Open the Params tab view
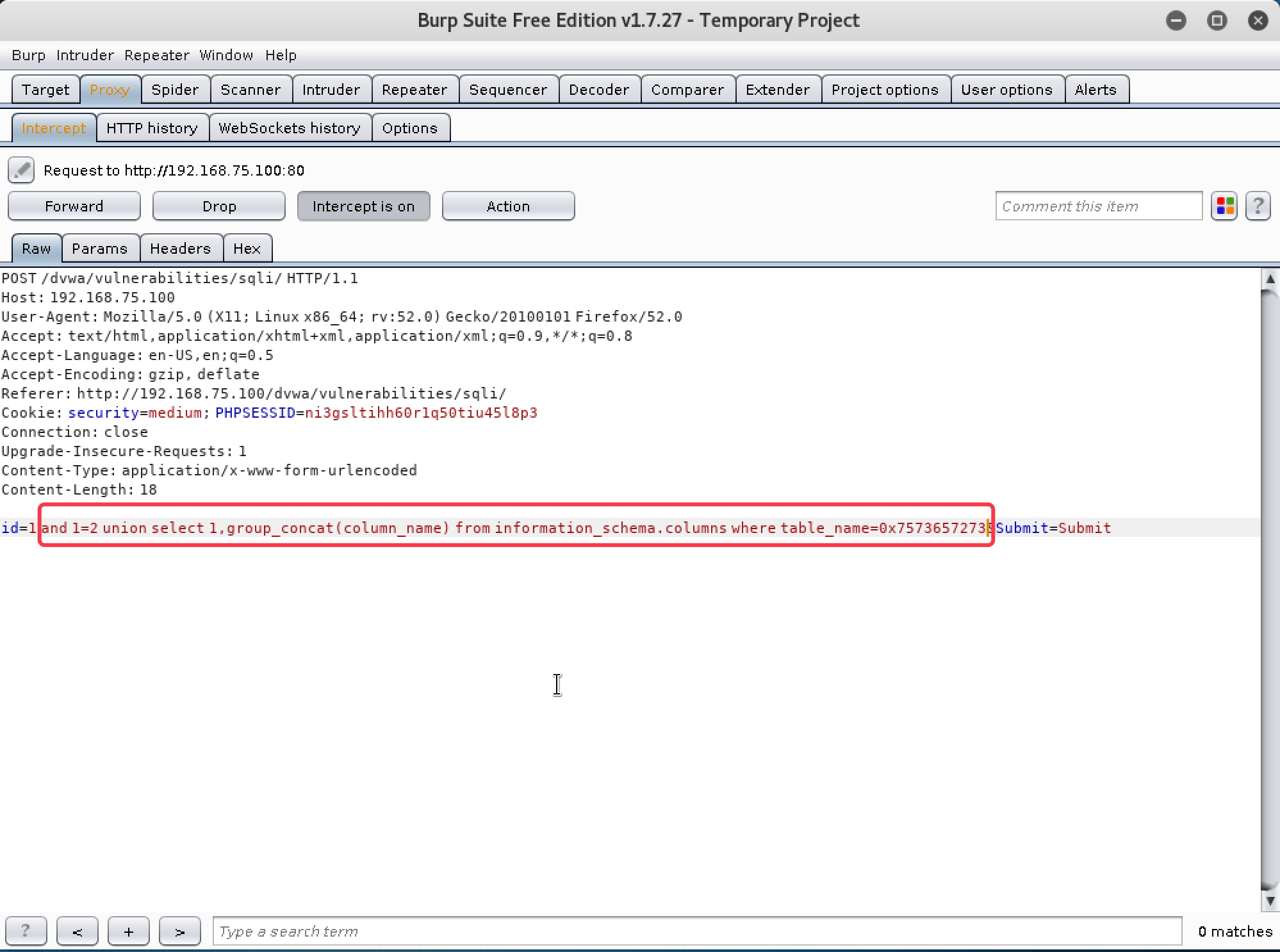Image resolution: width=1280 pixels, height=952 pixels. pyautogui.click(x=98, y=248)
